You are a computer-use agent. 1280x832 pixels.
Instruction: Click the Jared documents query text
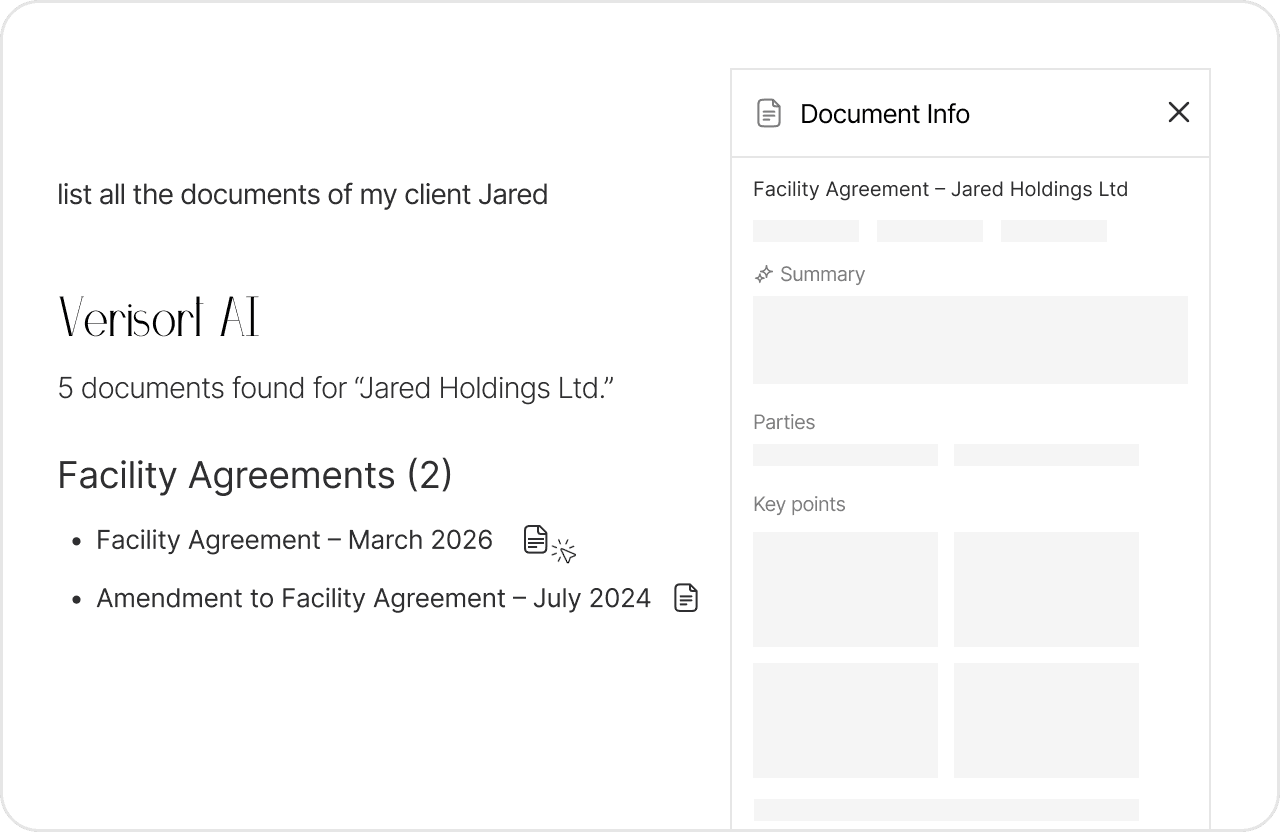coord(302,194)
